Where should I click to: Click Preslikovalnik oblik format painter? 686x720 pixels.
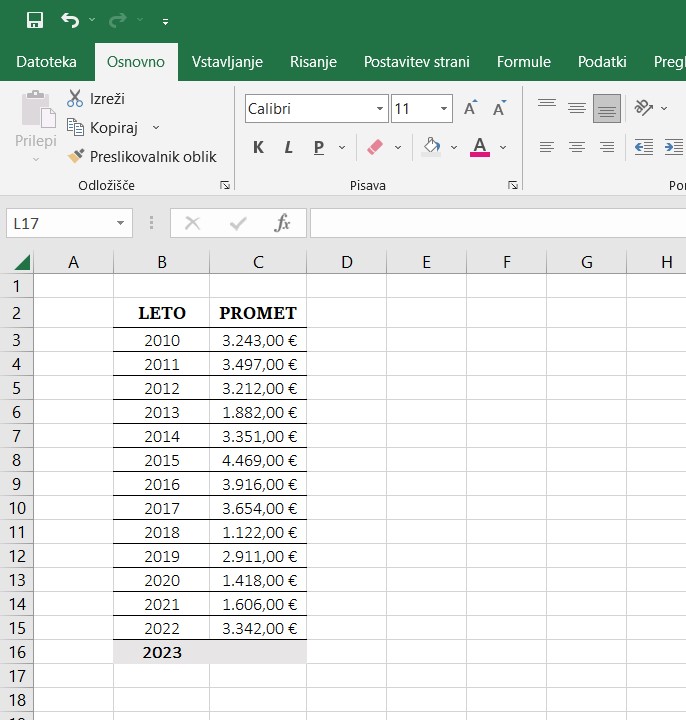[141, 157]
